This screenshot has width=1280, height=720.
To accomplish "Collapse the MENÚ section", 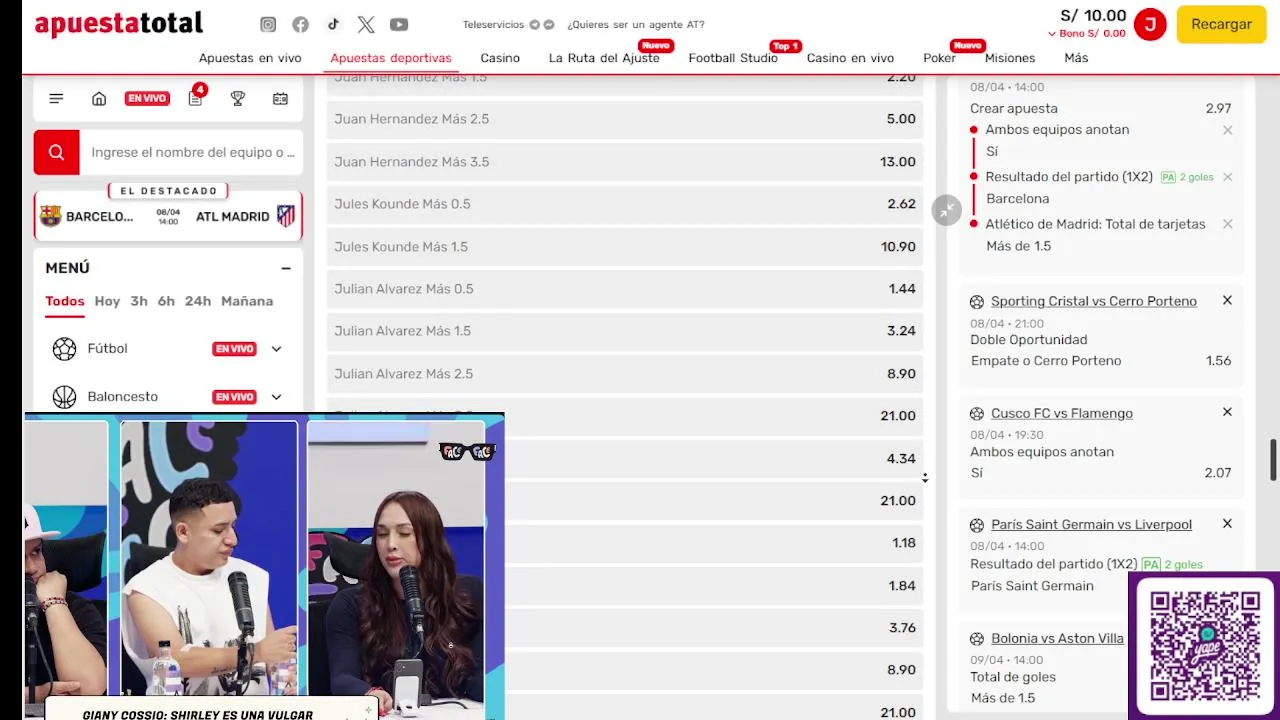I will (286, 268).
